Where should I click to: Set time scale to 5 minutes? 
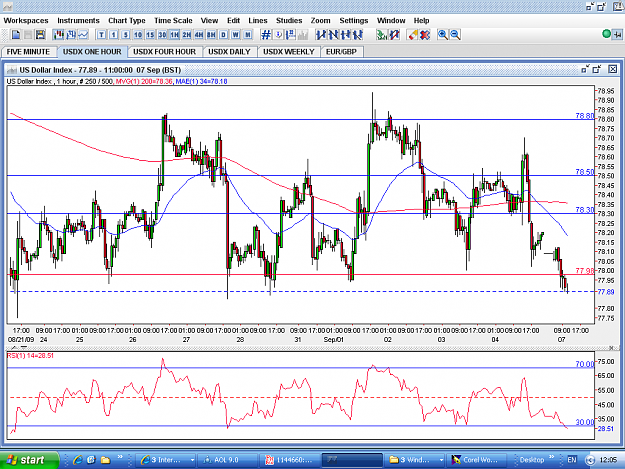click(x=126, y=35)
